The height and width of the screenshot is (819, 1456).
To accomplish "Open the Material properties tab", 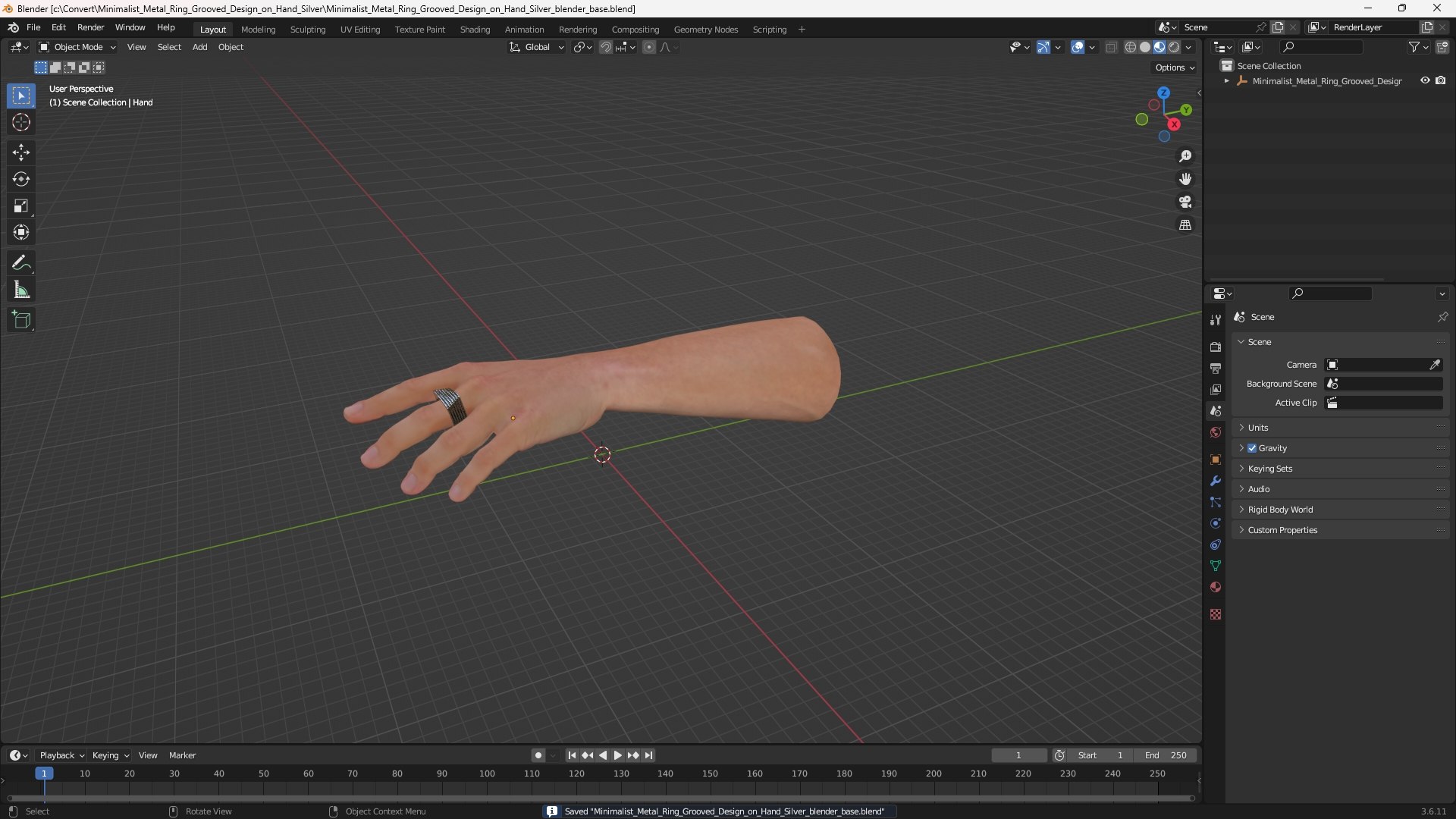I will tap(1216, 587).
